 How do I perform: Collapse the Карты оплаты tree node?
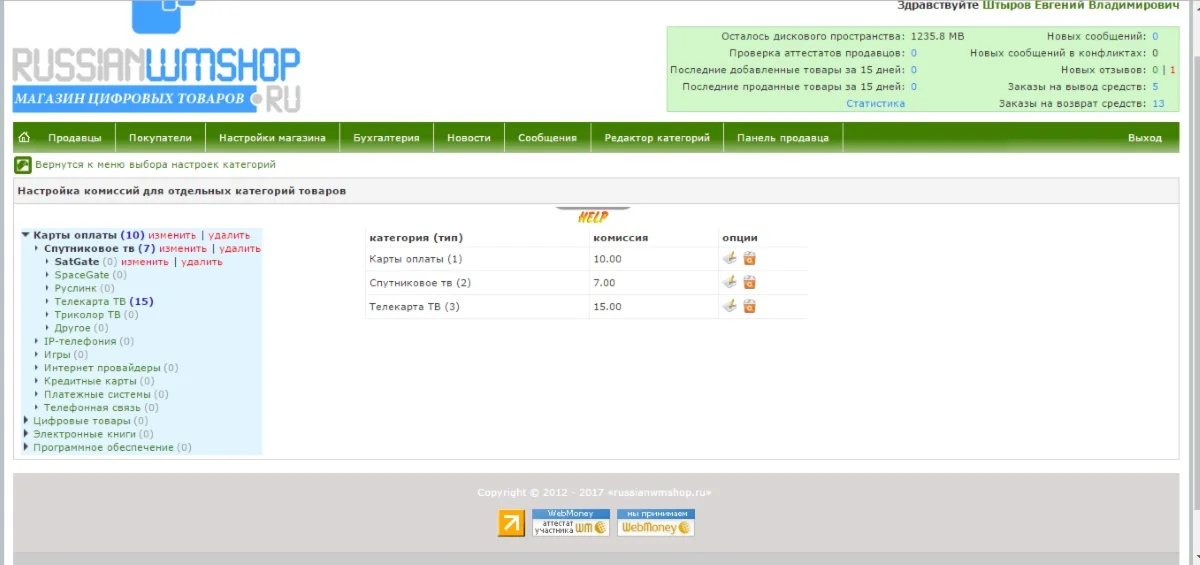tap(26, 235)
